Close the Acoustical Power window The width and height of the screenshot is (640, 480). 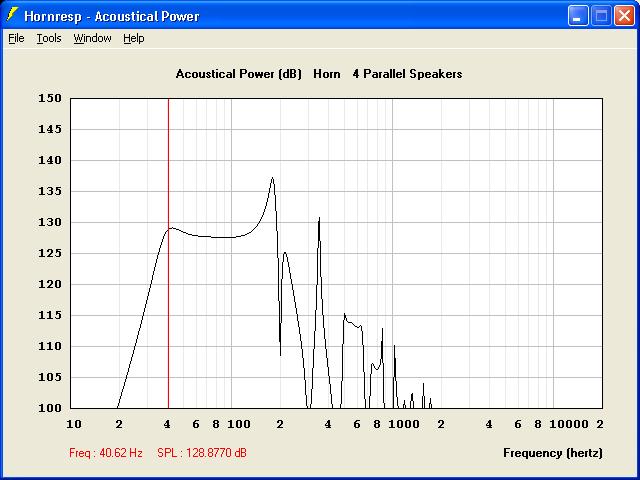tap(624, 16)
